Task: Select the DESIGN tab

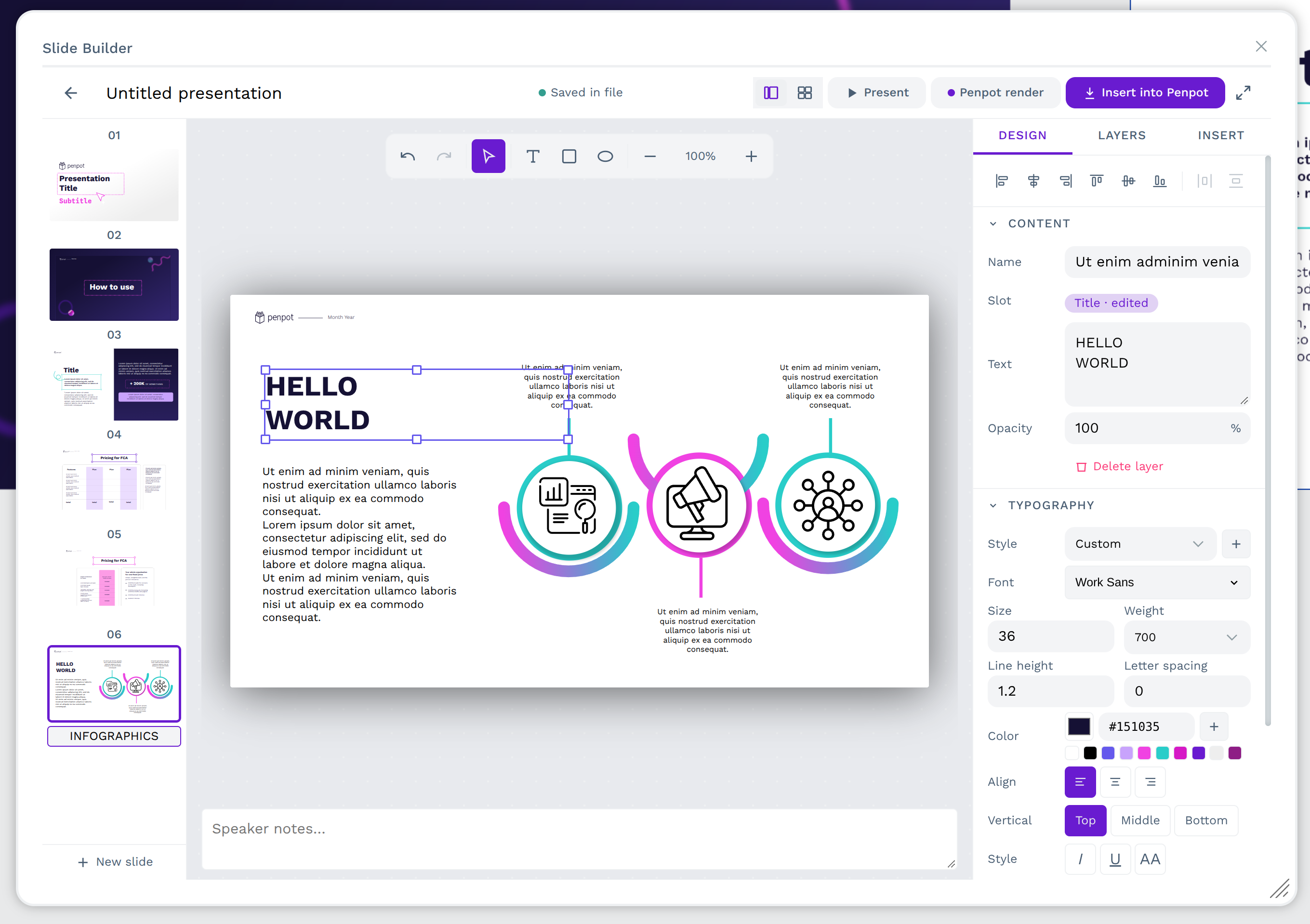Action: (x=1022, y=136)
